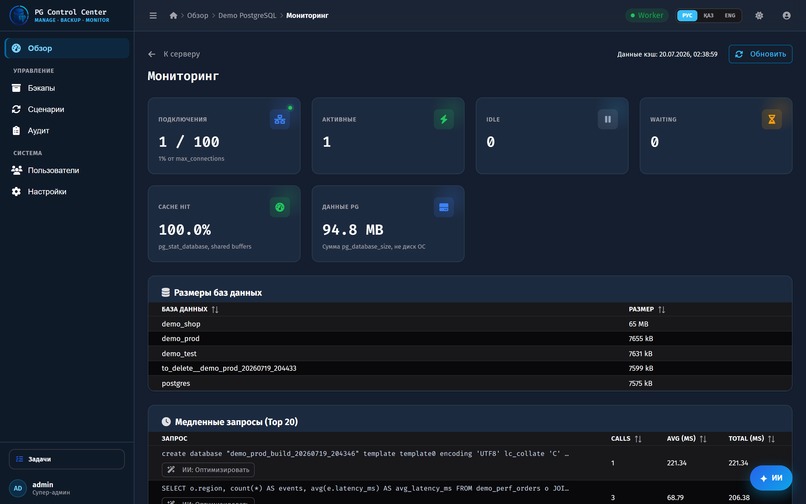This screenshot has height=504, width=806.
Task: Open Настройки in the sidebar
Action: point(67,191)
